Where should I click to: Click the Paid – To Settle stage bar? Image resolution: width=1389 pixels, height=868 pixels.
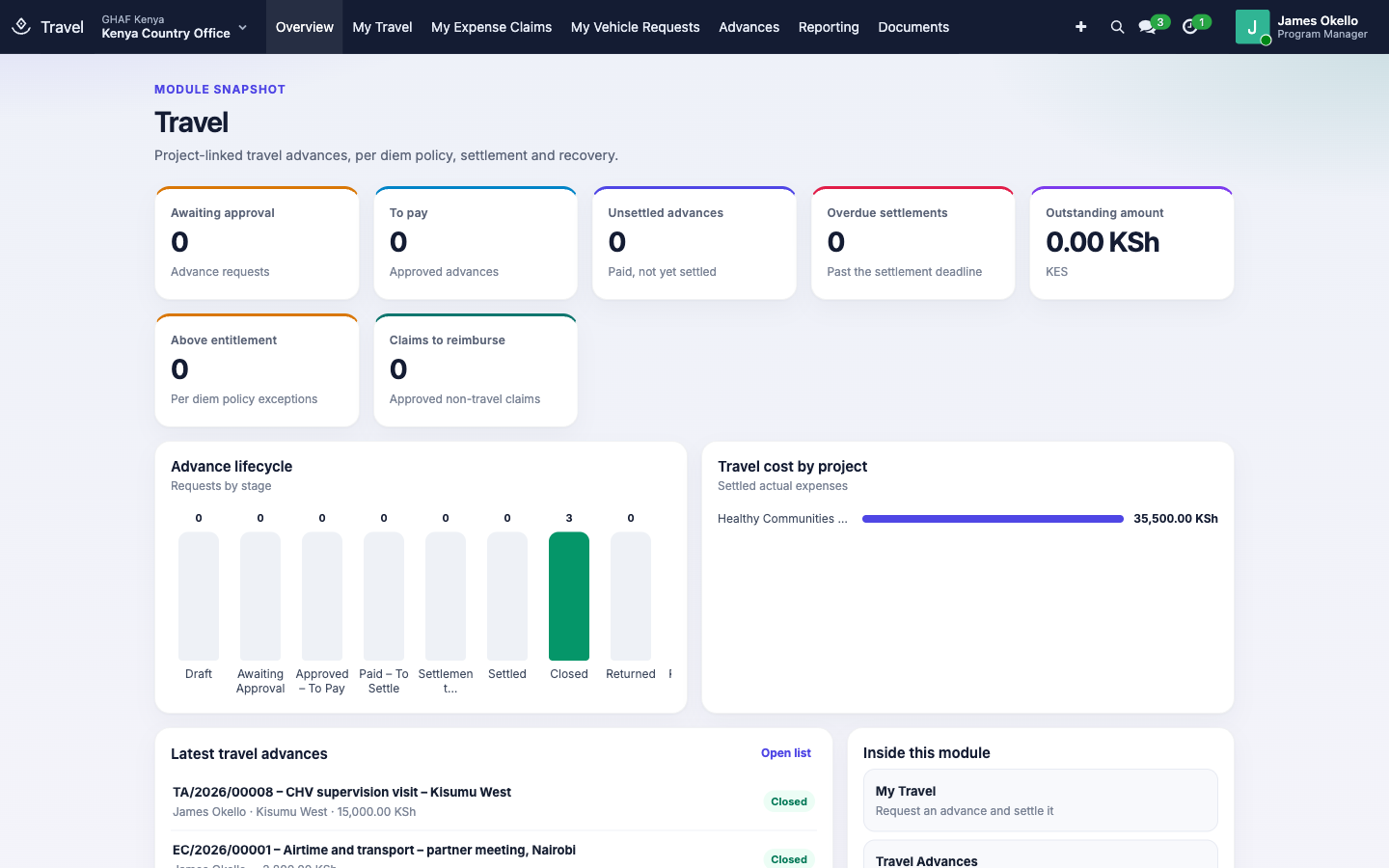384,596
